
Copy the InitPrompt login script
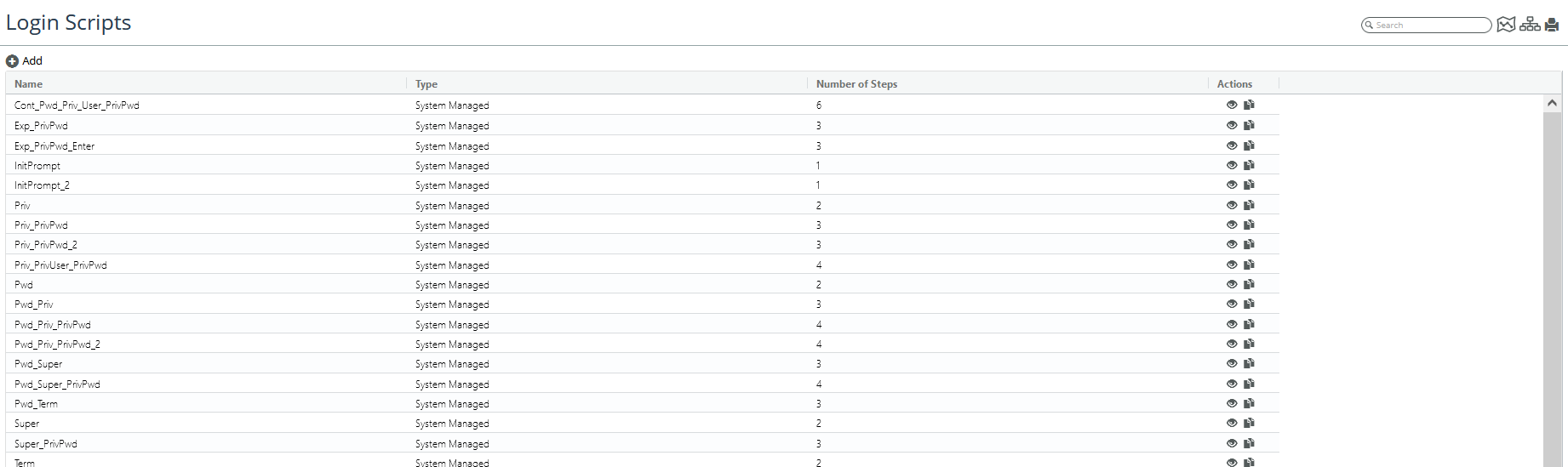(1249, 166)
